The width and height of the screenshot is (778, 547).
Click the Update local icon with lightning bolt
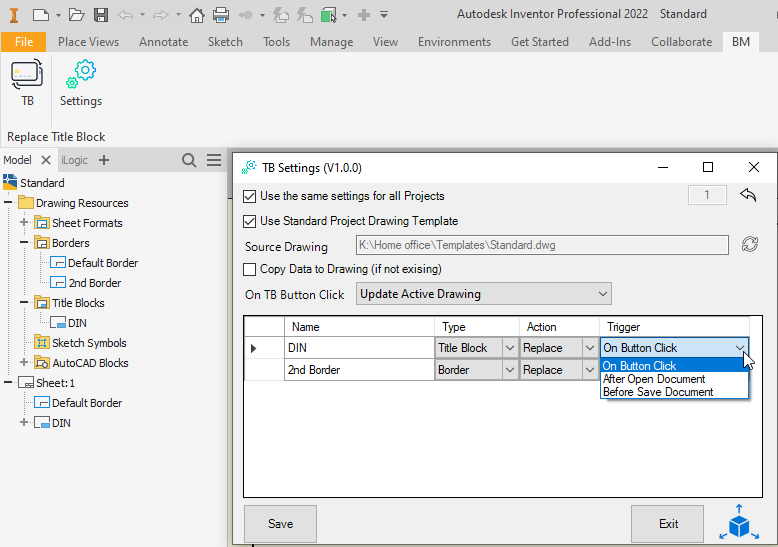tap(281, 15)
